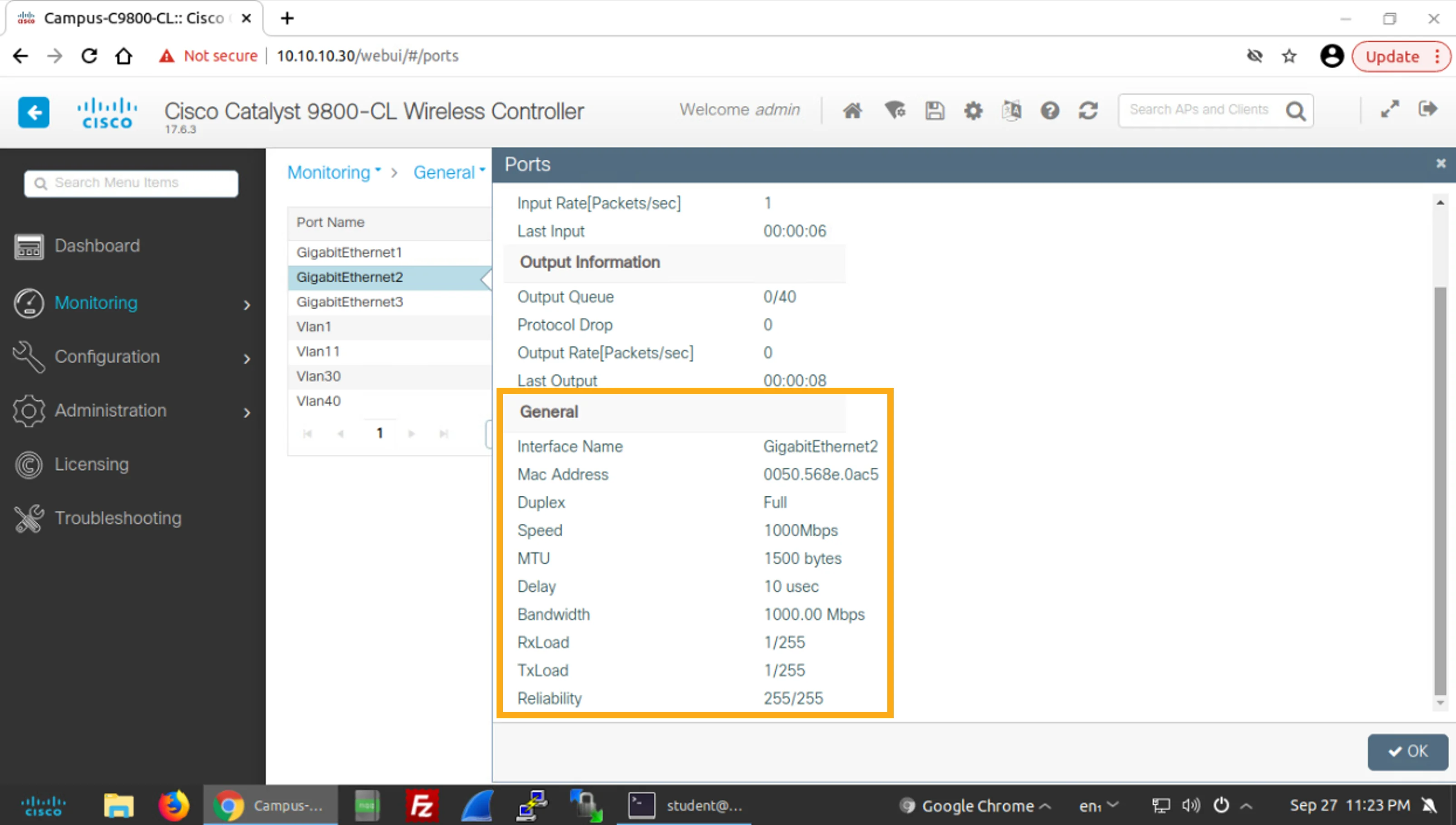Open the settings gear icon in header
The height and width of the screenshot is (825, 1456).
(973, 110)
